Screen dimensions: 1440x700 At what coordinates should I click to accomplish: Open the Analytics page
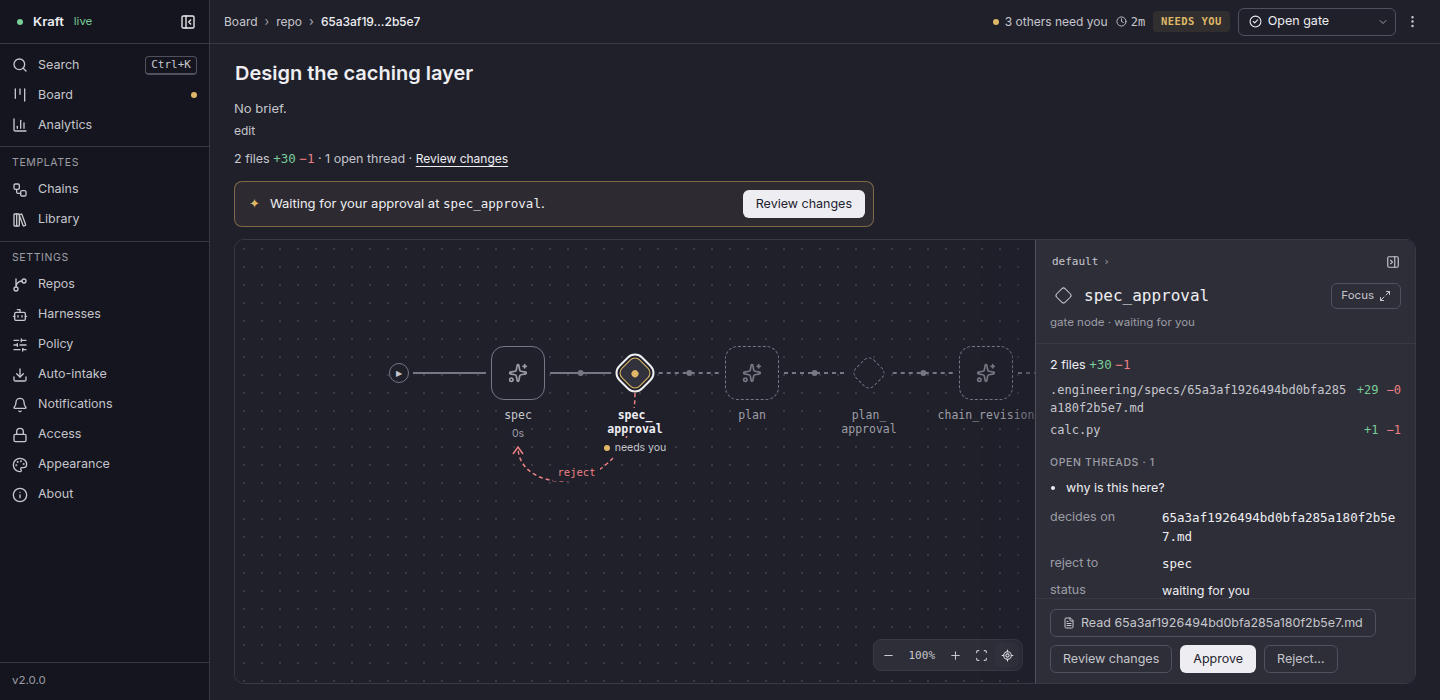[x=104, y=125]
